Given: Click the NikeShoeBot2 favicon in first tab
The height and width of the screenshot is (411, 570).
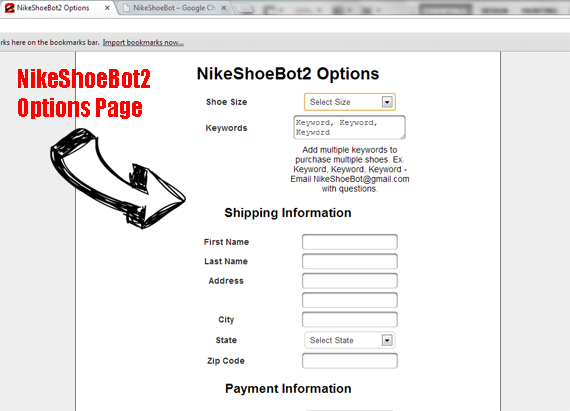Looking at the screenshot, I should tap(9, 8).
